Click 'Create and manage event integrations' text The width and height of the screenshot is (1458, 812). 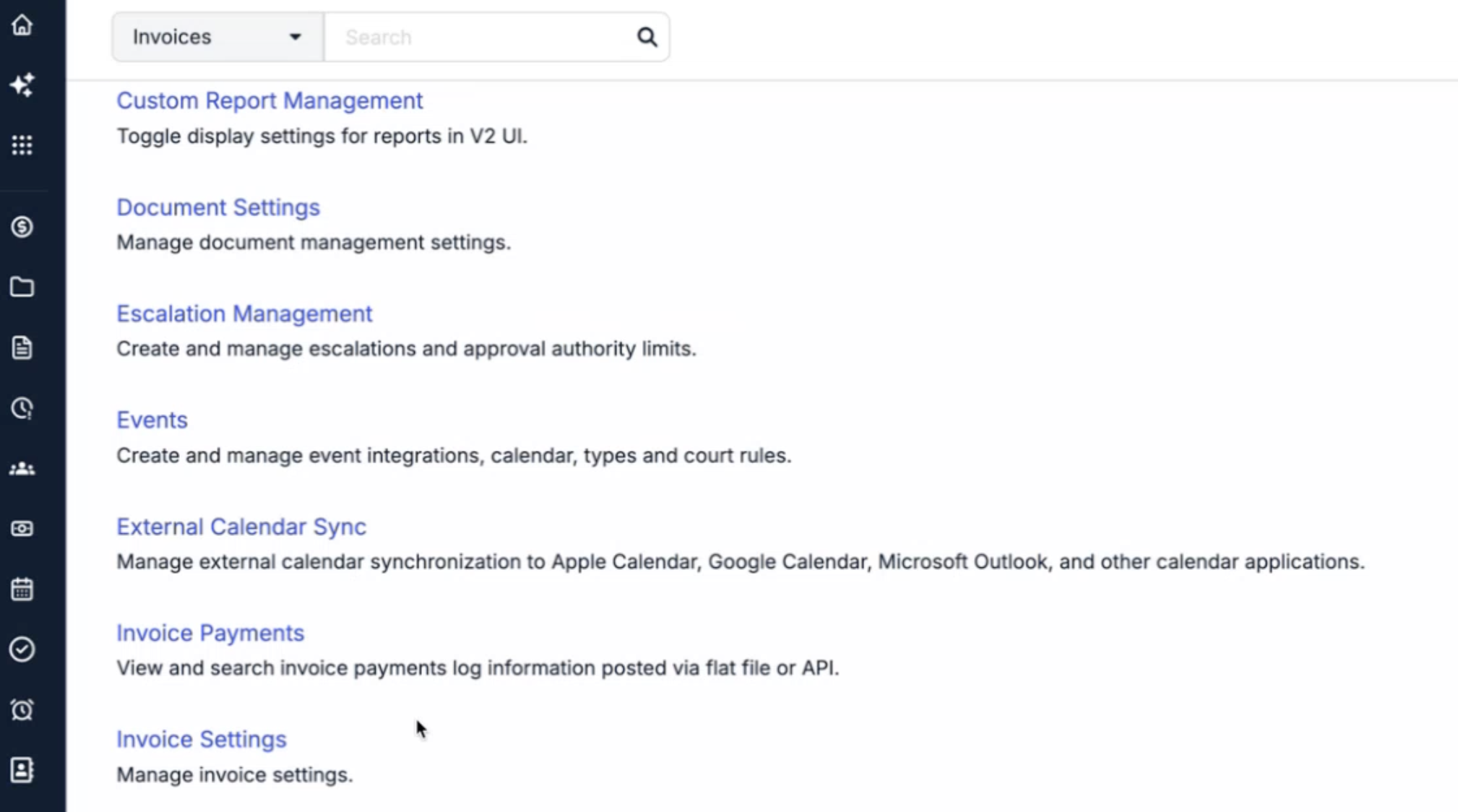(x=454, y=455)
